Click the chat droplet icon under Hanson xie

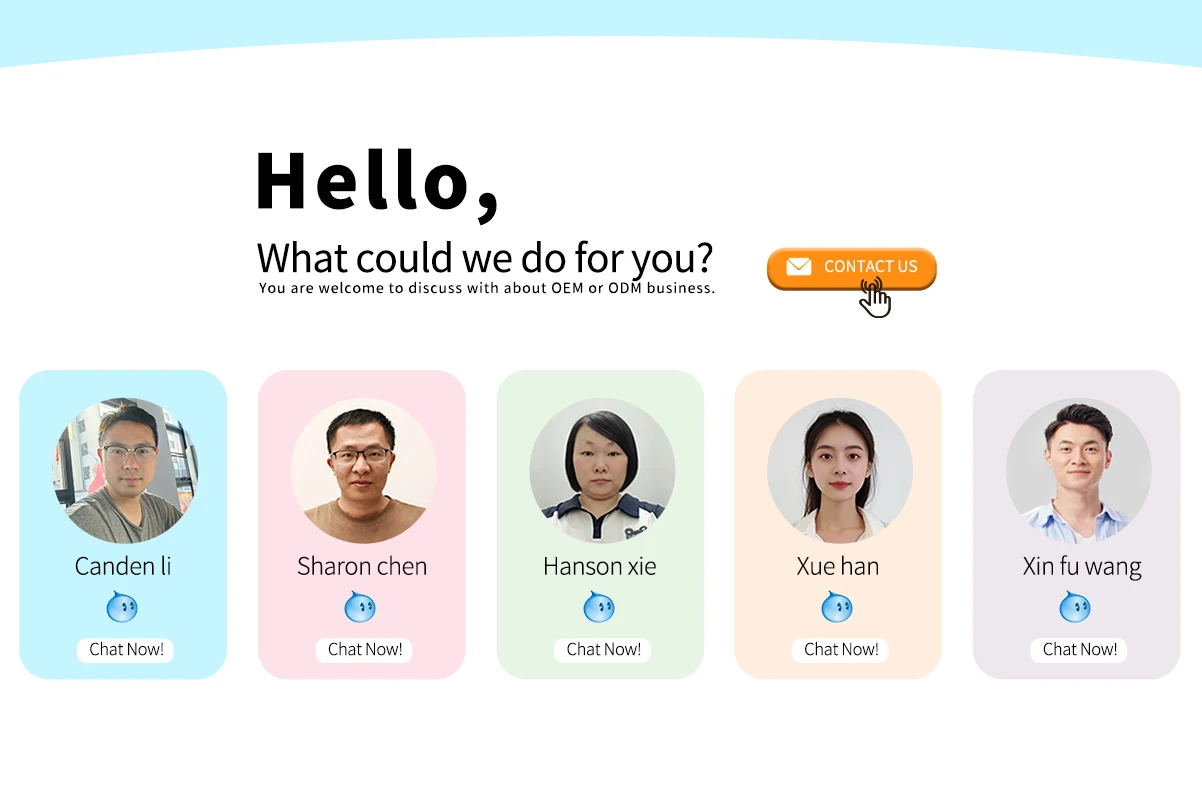pyautogui.click(x=599, y=606)
